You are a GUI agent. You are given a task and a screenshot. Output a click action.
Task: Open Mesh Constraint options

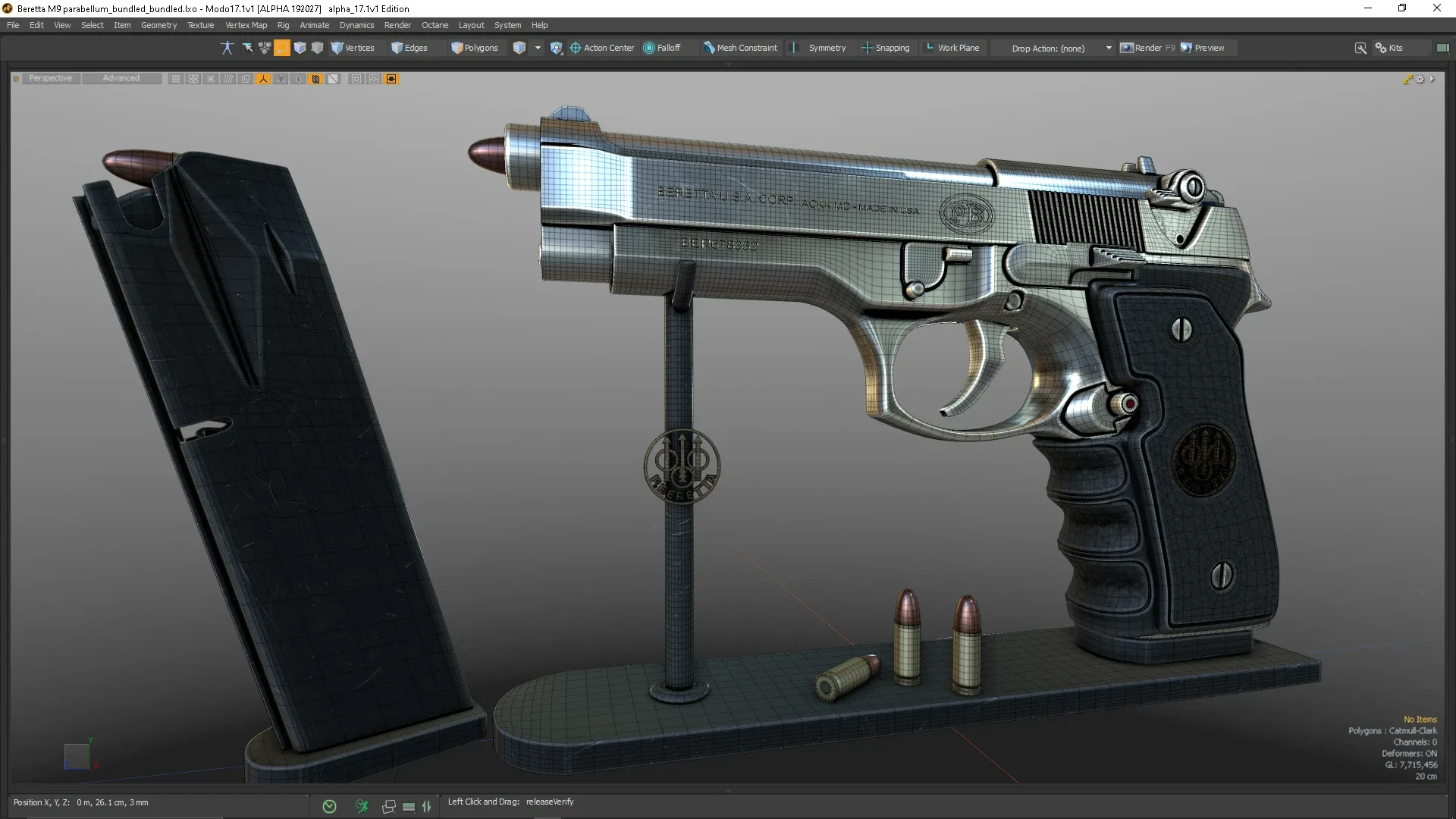(740, 48)
